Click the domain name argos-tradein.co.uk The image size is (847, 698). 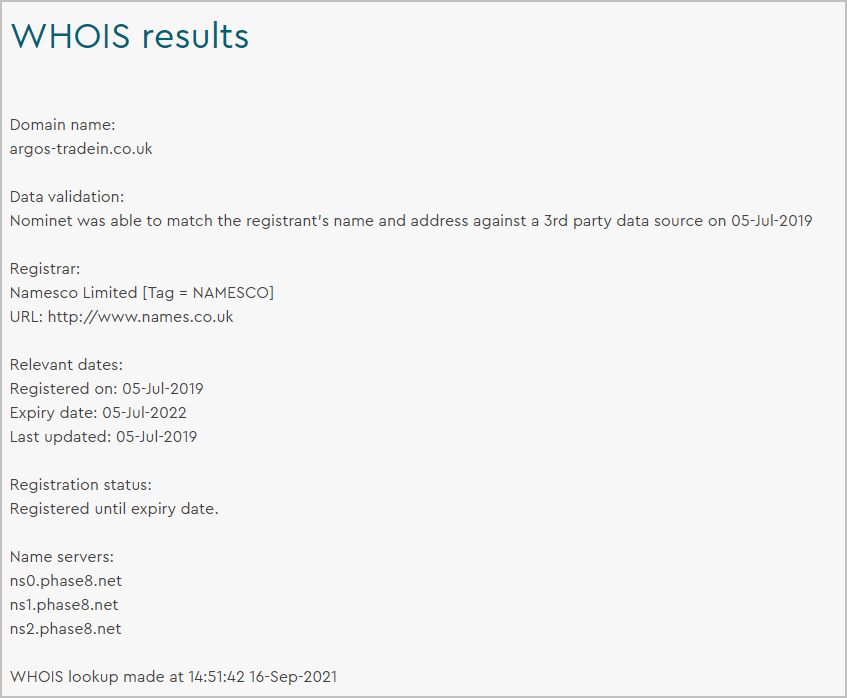81,149
